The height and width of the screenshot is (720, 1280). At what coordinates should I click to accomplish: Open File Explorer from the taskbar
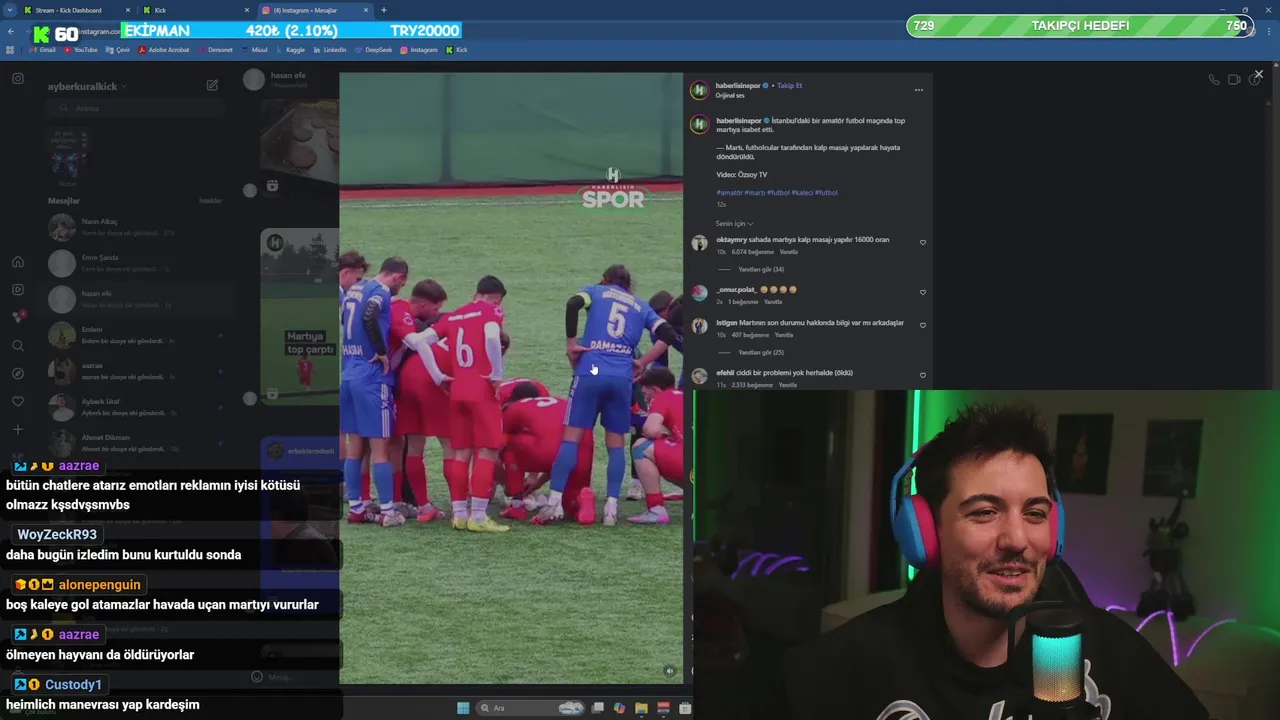coord(641,708)
